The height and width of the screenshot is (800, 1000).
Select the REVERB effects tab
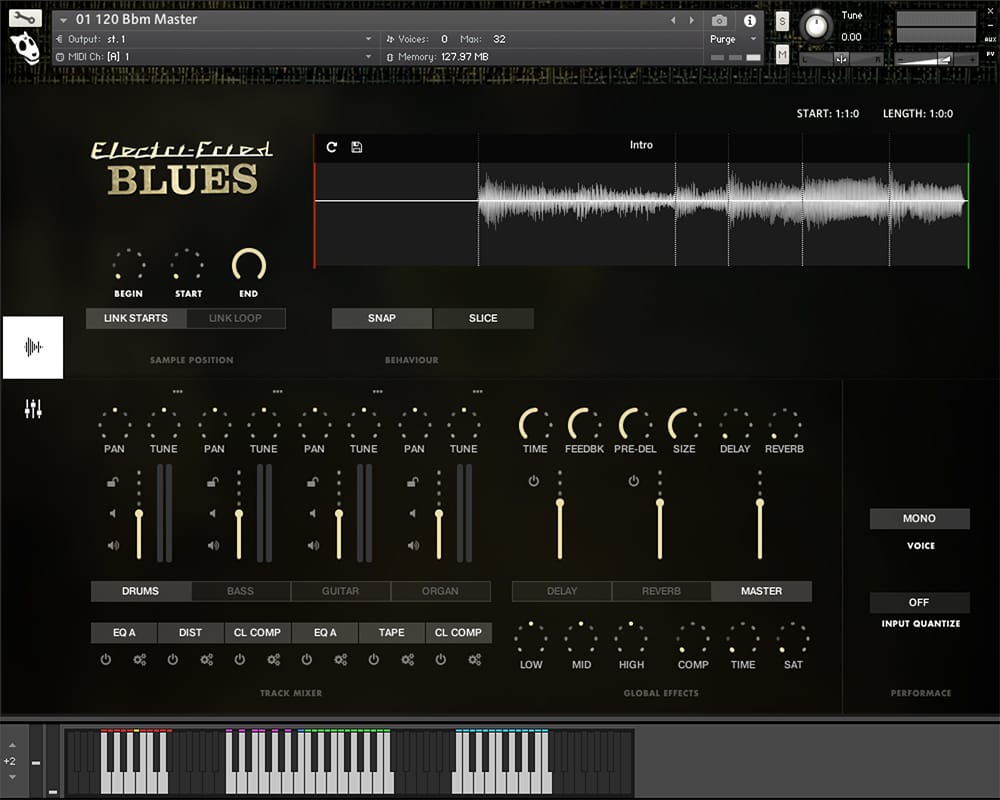[661, 591]
